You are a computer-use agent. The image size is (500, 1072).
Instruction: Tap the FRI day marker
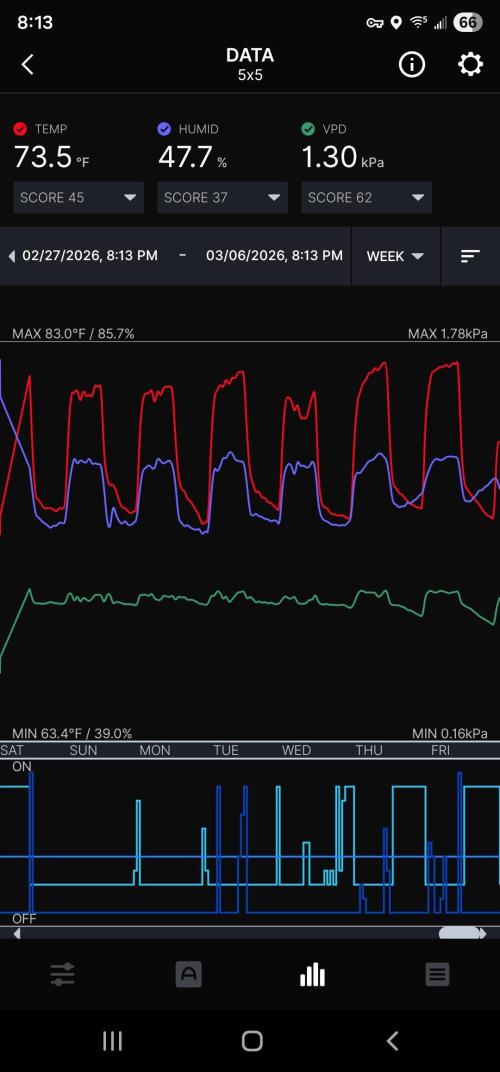[x=440, y=750]
